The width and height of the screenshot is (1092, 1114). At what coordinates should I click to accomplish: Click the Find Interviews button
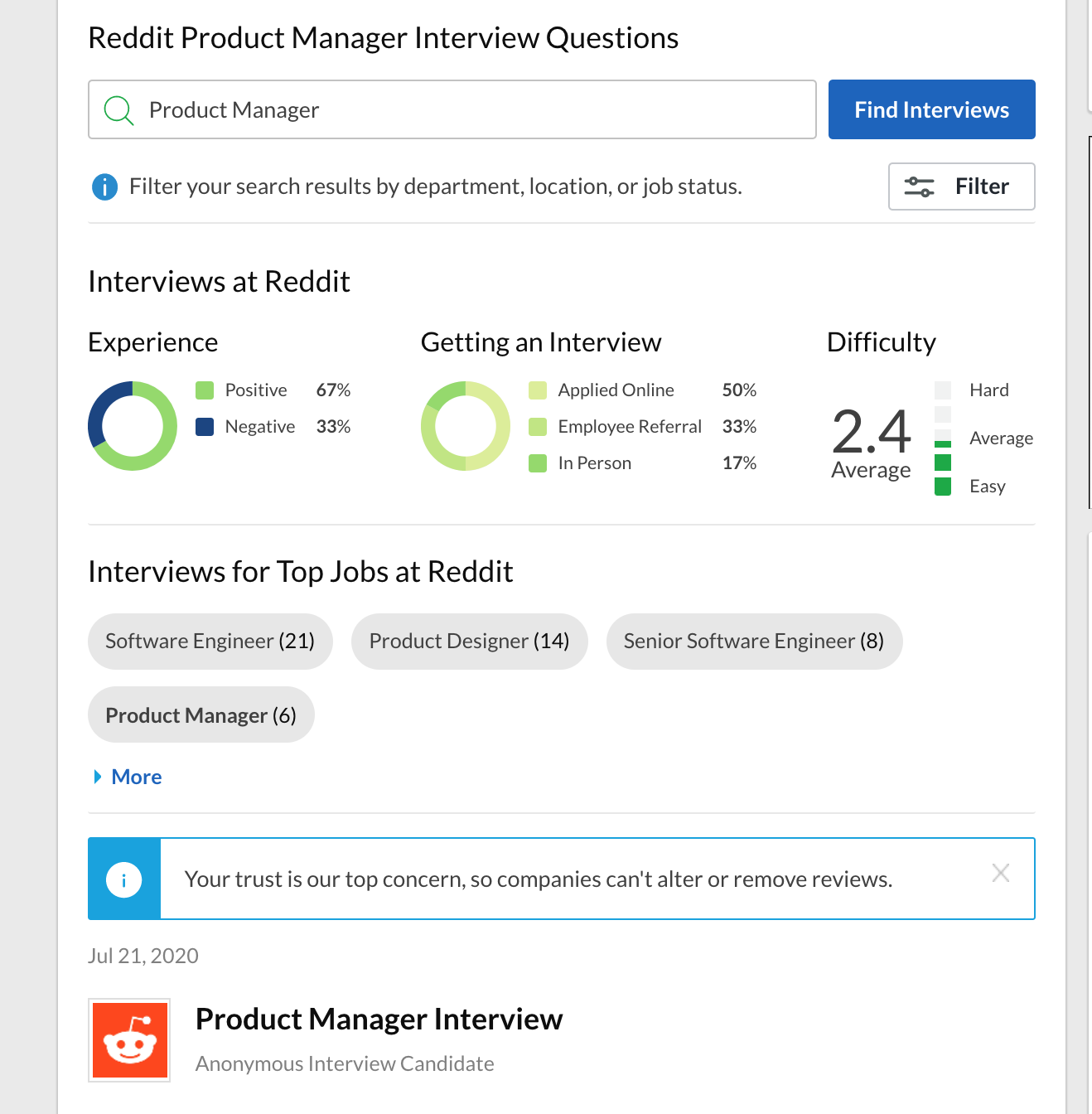pos(932,109)
